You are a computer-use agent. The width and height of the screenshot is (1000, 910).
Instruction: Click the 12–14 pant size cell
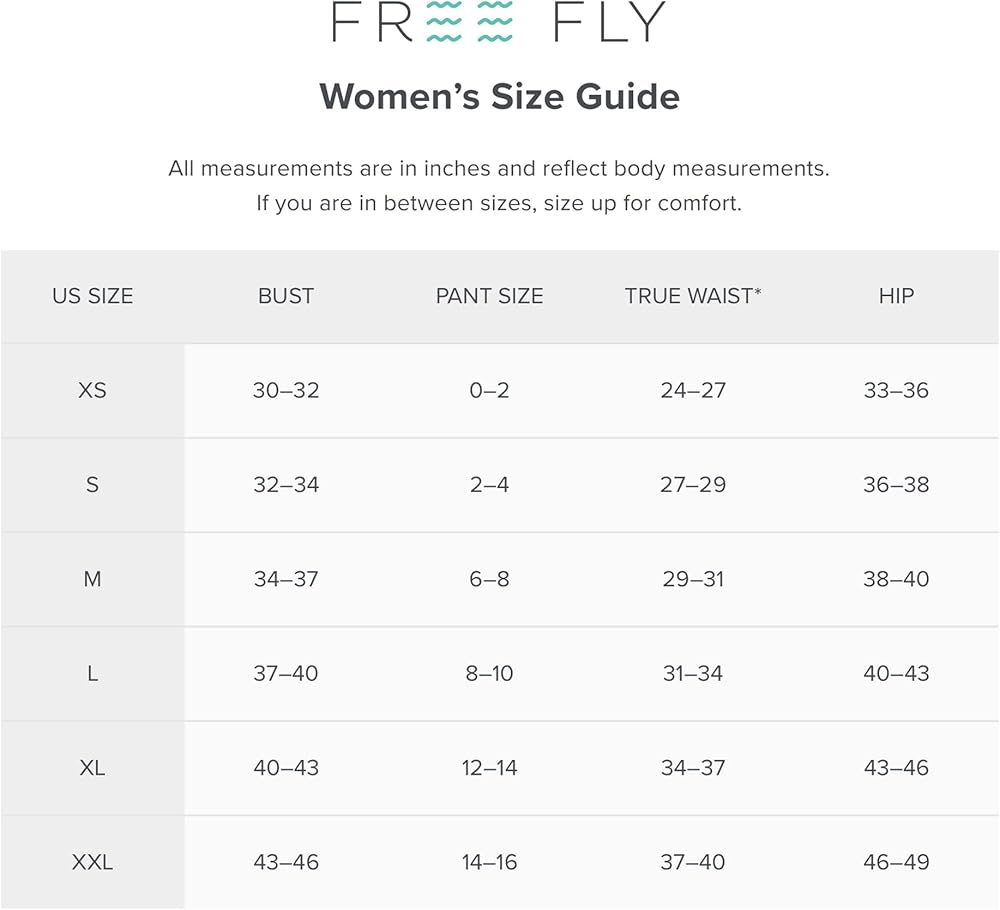489,768
